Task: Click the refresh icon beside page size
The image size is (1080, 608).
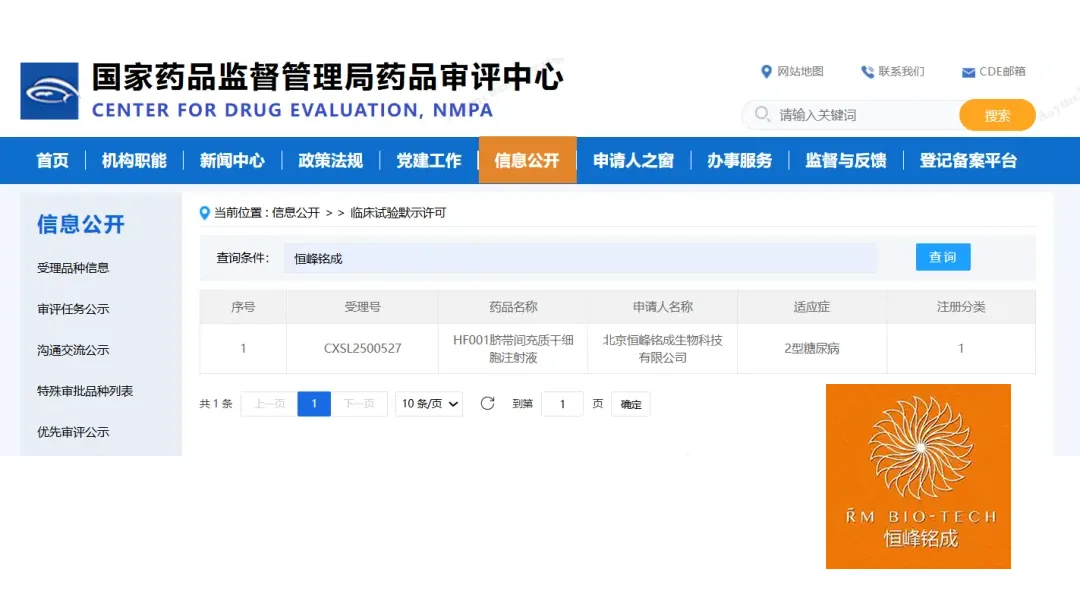Action: tap(488, 404)
